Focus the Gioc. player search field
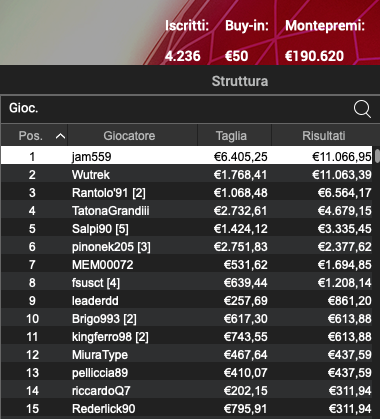Image resolution: width=380 pixels, height=419 pixels. pos(190,109)
